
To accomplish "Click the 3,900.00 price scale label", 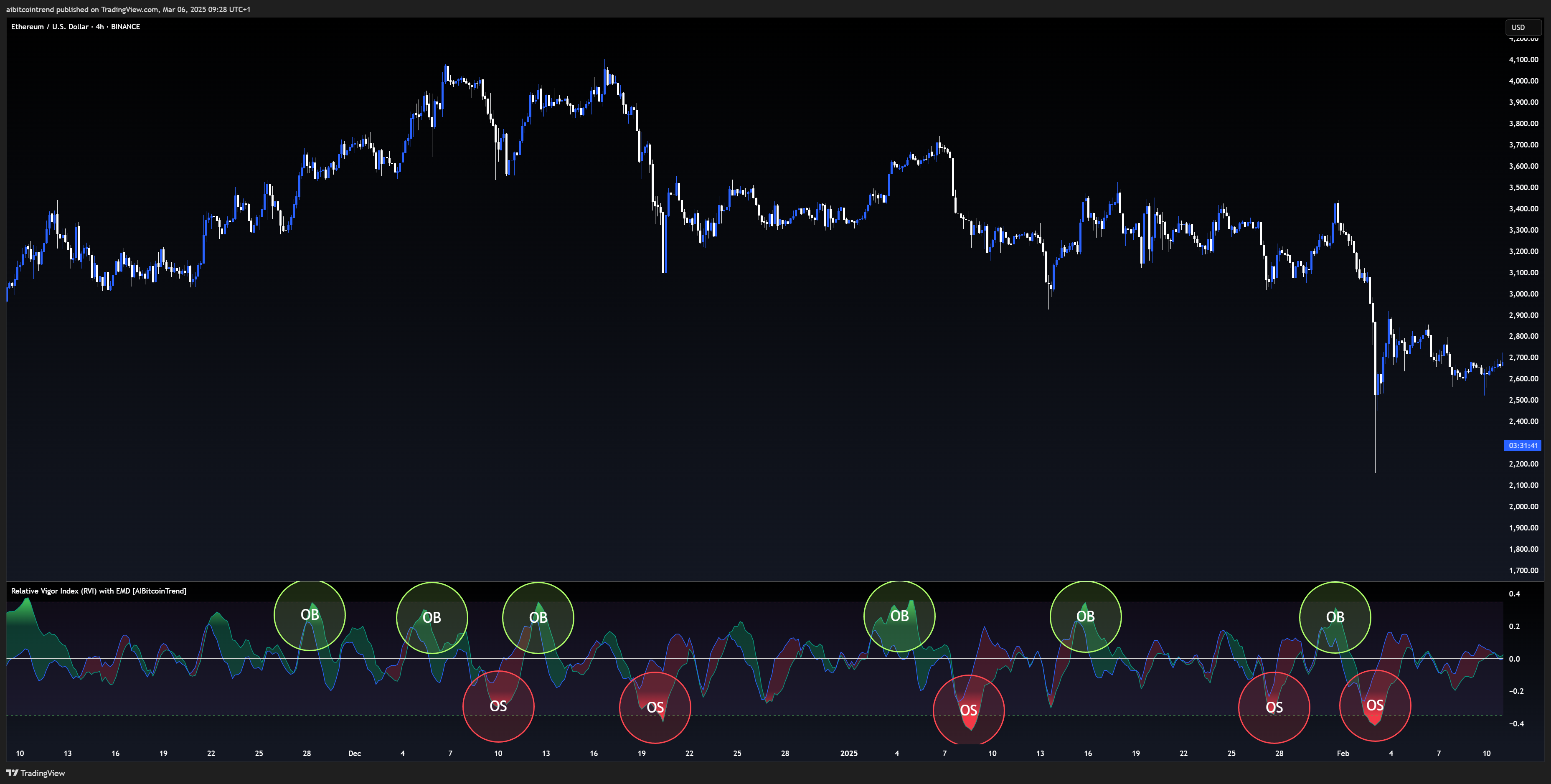I will 1523,102.
